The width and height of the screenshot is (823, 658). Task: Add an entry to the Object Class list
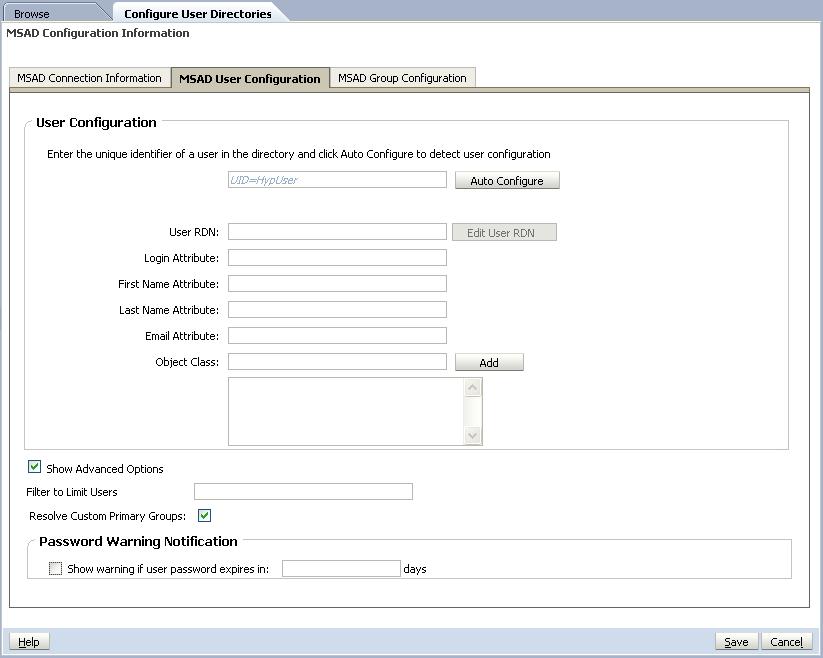[489, 362]
